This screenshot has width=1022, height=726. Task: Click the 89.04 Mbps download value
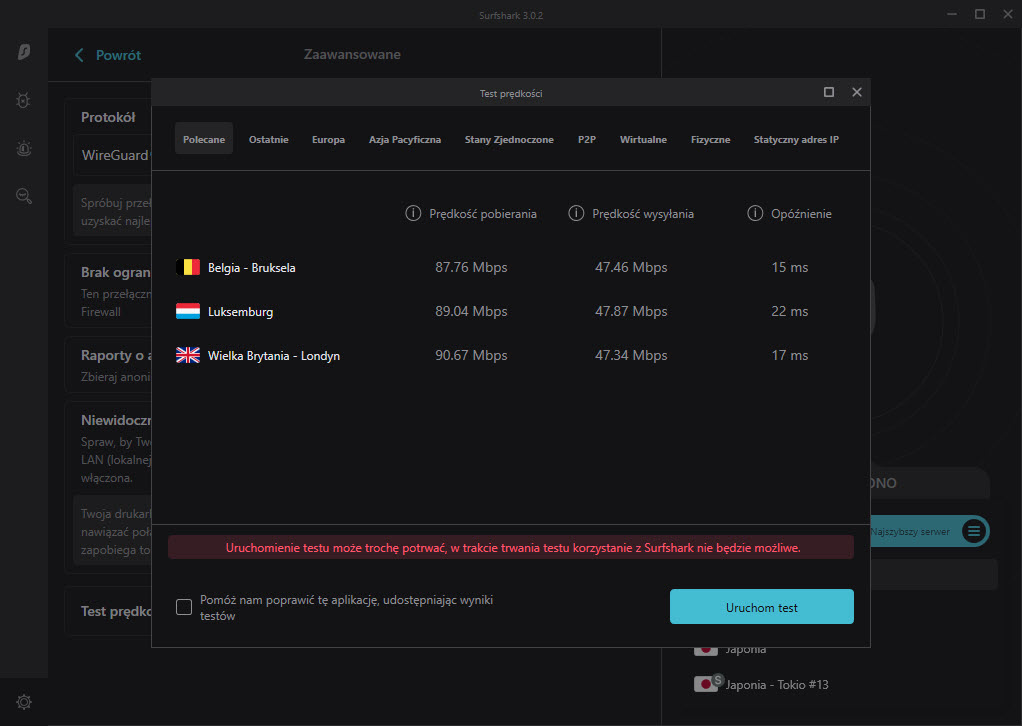(471, 312)
